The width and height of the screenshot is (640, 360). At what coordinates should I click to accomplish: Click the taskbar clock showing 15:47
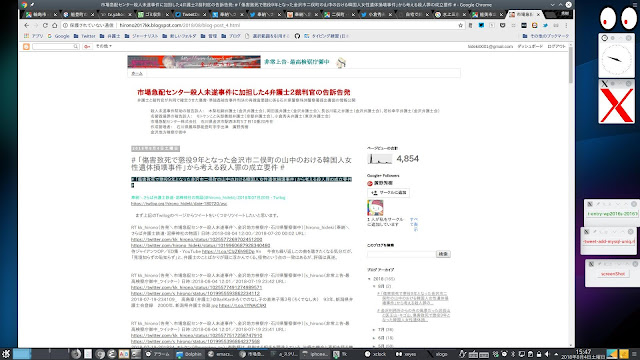tap(584, 354)
